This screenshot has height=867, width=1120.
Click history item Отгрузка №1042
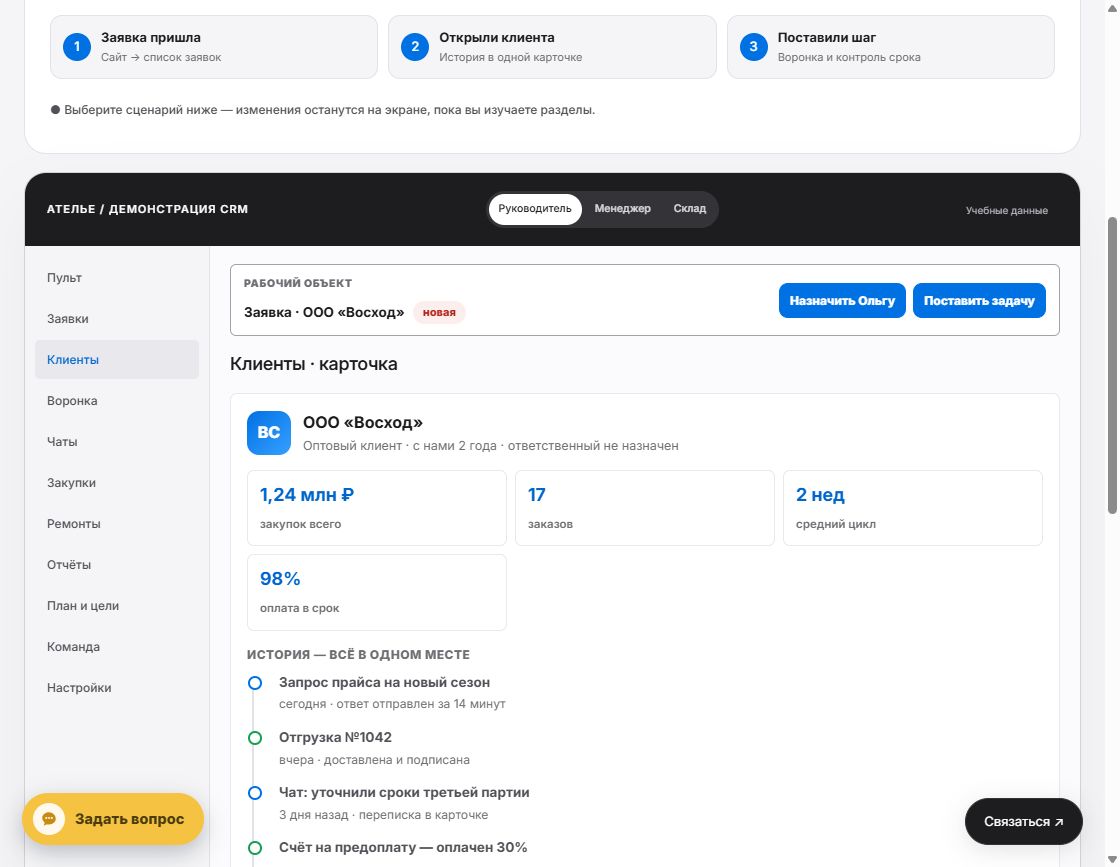(x=335, y=738)
